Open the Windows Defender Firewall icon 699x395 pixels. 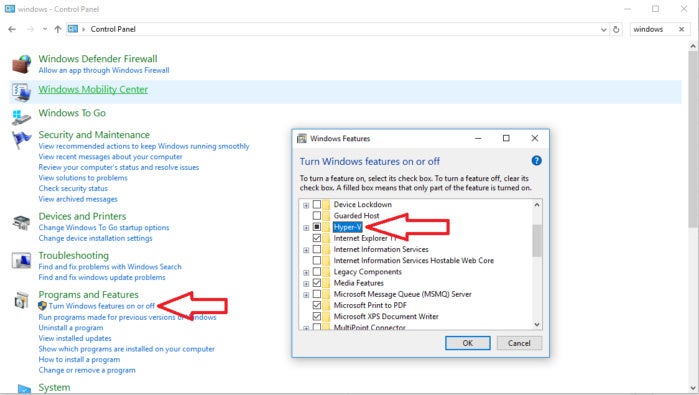click(21, 64)
